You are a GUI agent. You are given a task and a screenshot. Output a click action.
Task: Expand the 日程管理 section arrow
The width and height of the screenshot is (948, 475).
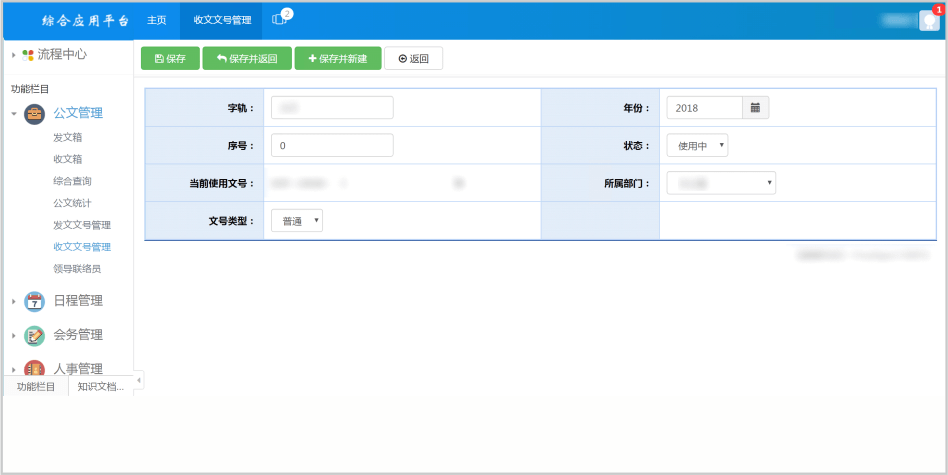click(x=14, y=301)
